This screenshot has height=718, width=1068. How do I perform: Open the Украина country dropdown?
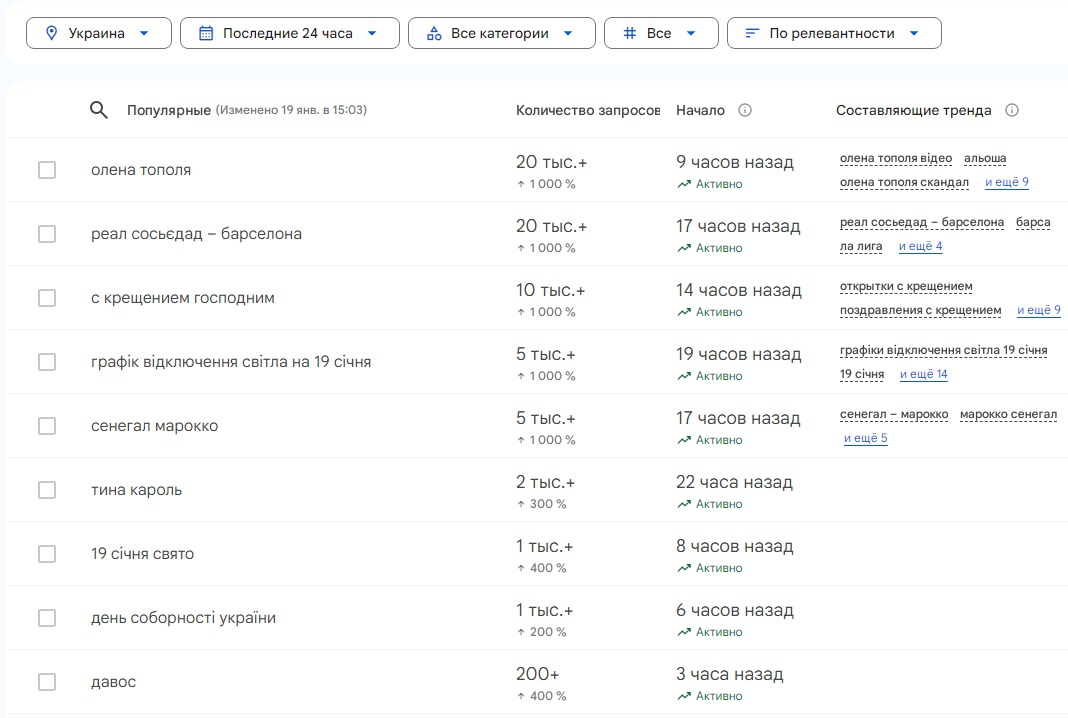point(143,33)
